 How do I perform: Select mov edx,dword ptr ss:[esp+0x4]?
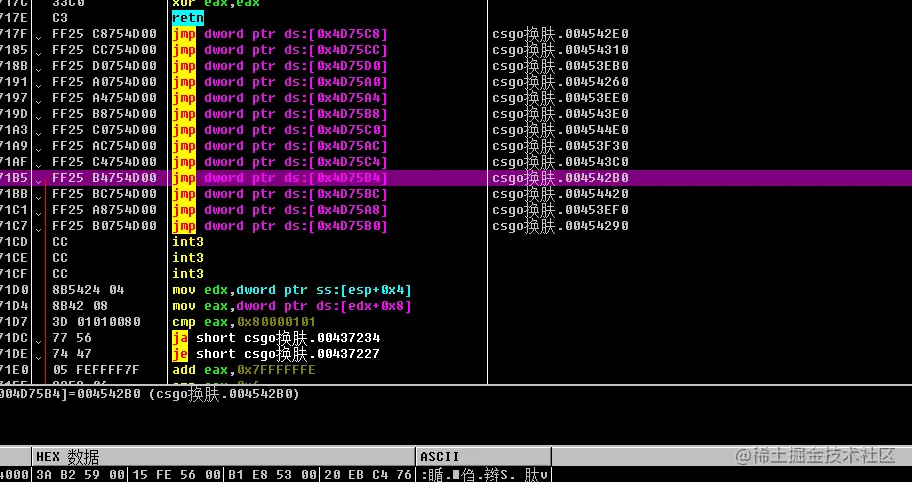click(292, 290)
